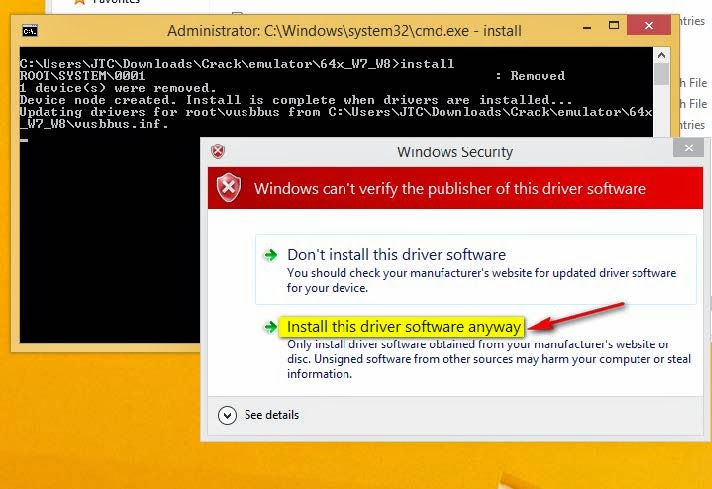Viewport: 712px width, 489px height.
Task: Click the red shield warning icon in the banner
Action: 229,188
